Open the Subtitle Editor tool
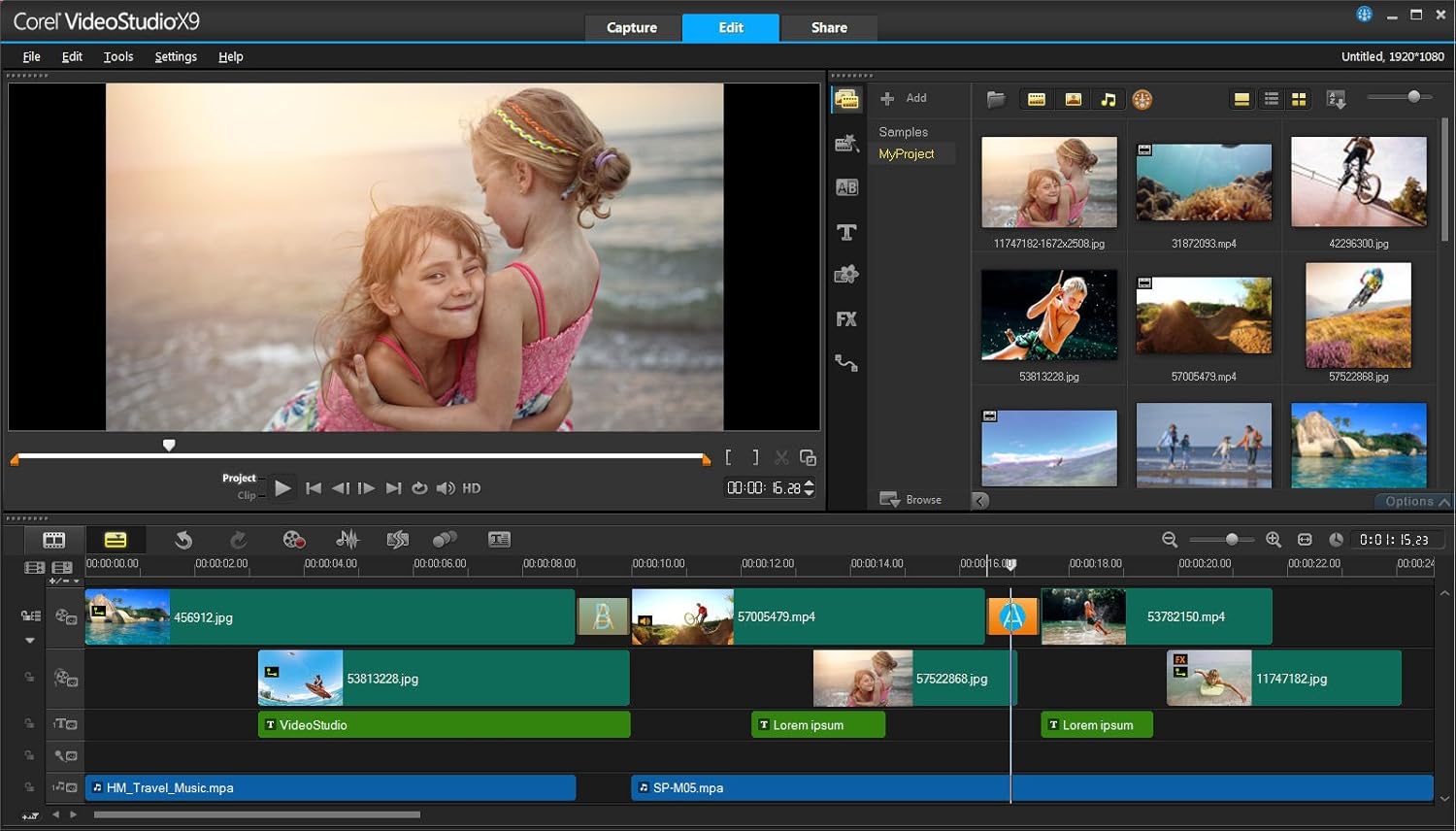1456x831 pixels. (499, 540)
